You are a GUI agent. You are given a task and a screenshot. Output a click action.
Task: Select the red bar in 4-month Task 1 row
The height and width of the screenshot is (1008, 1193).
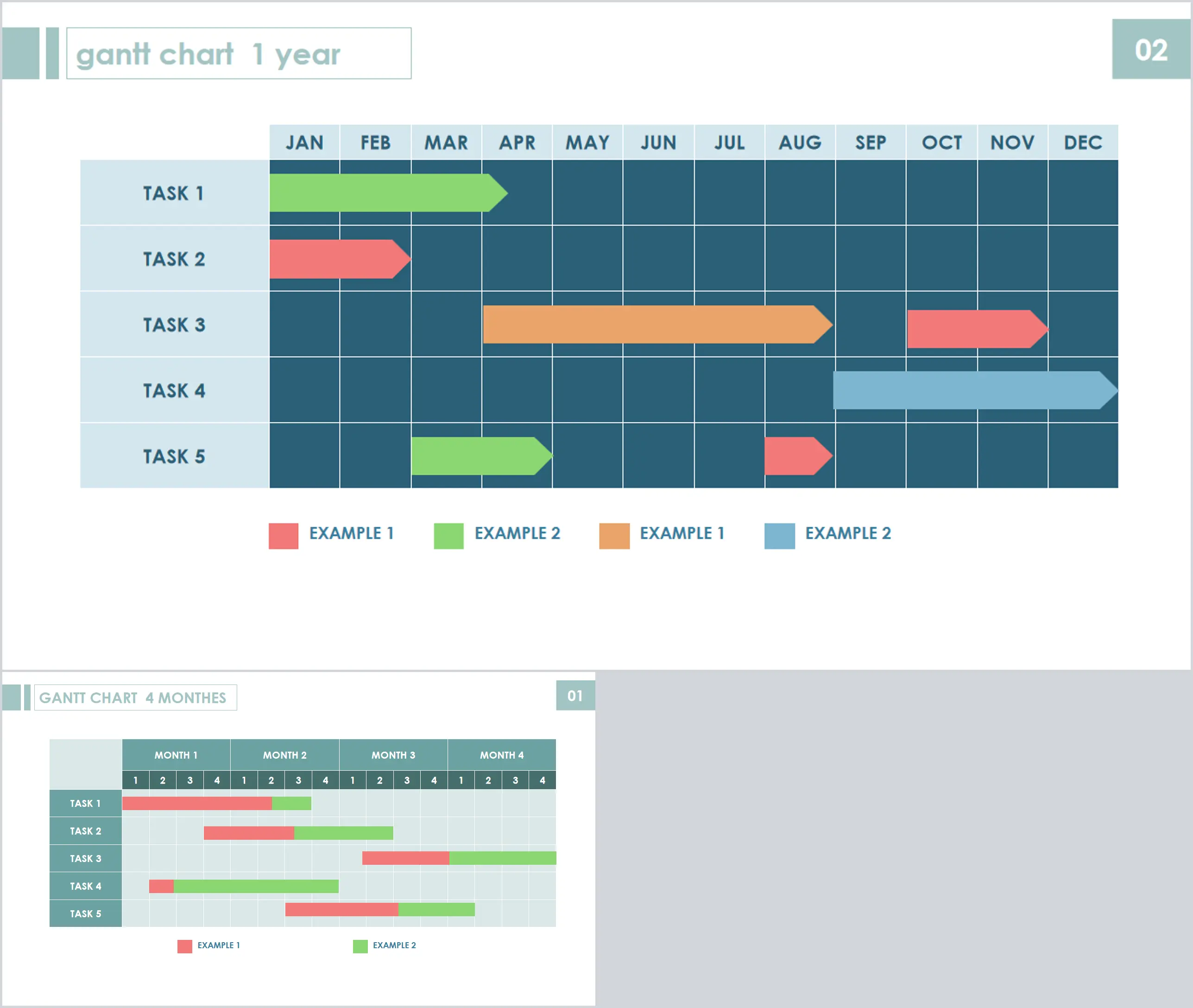pyautogui.click(x=197, y=803)
